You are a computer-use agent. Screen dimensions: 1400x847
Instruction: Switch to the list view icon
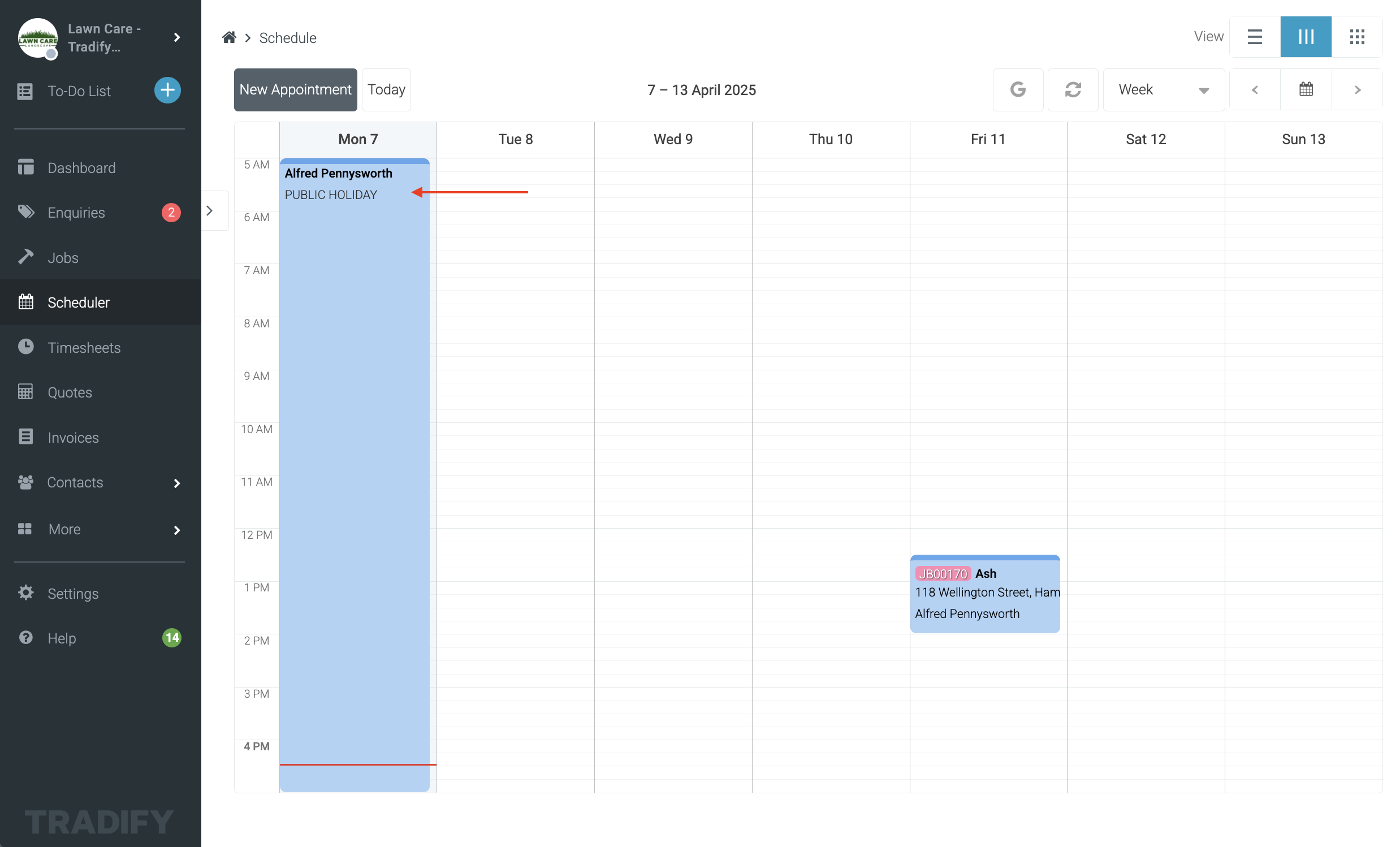pyautogui.click(x=1255, y=37)
